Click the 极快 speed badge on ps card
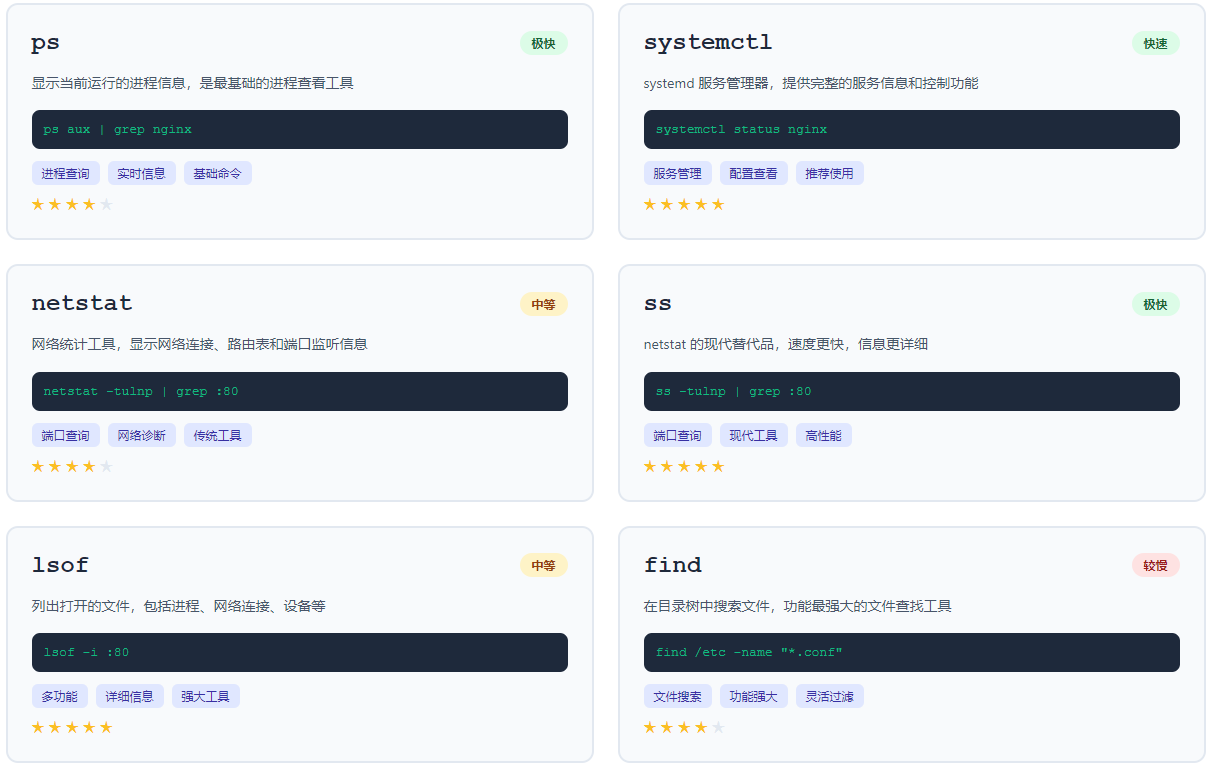This screenshot has height=771, width=1211. click(x=543, y=44)
